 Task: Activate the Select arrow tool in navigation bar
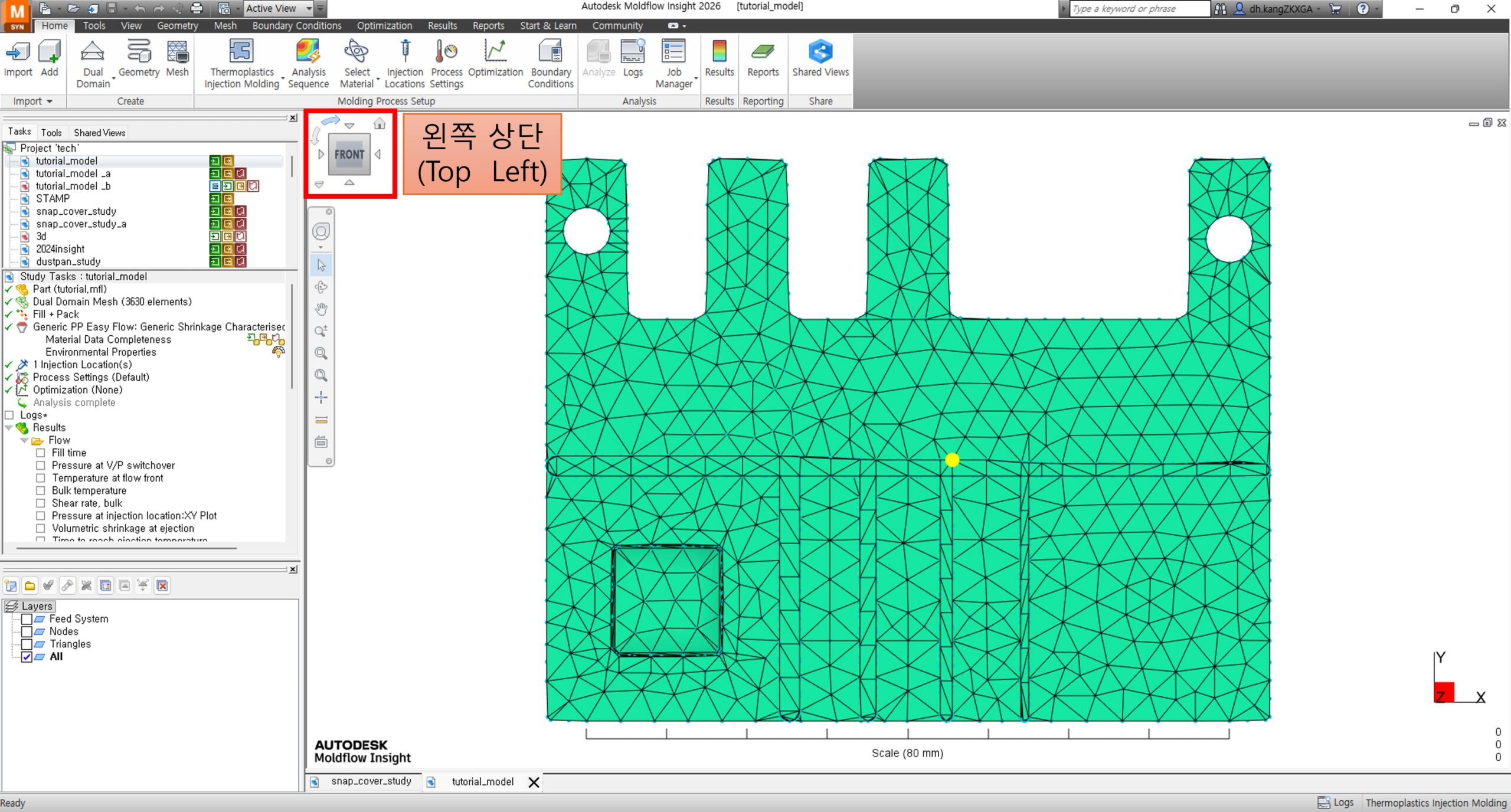(321, 265)
